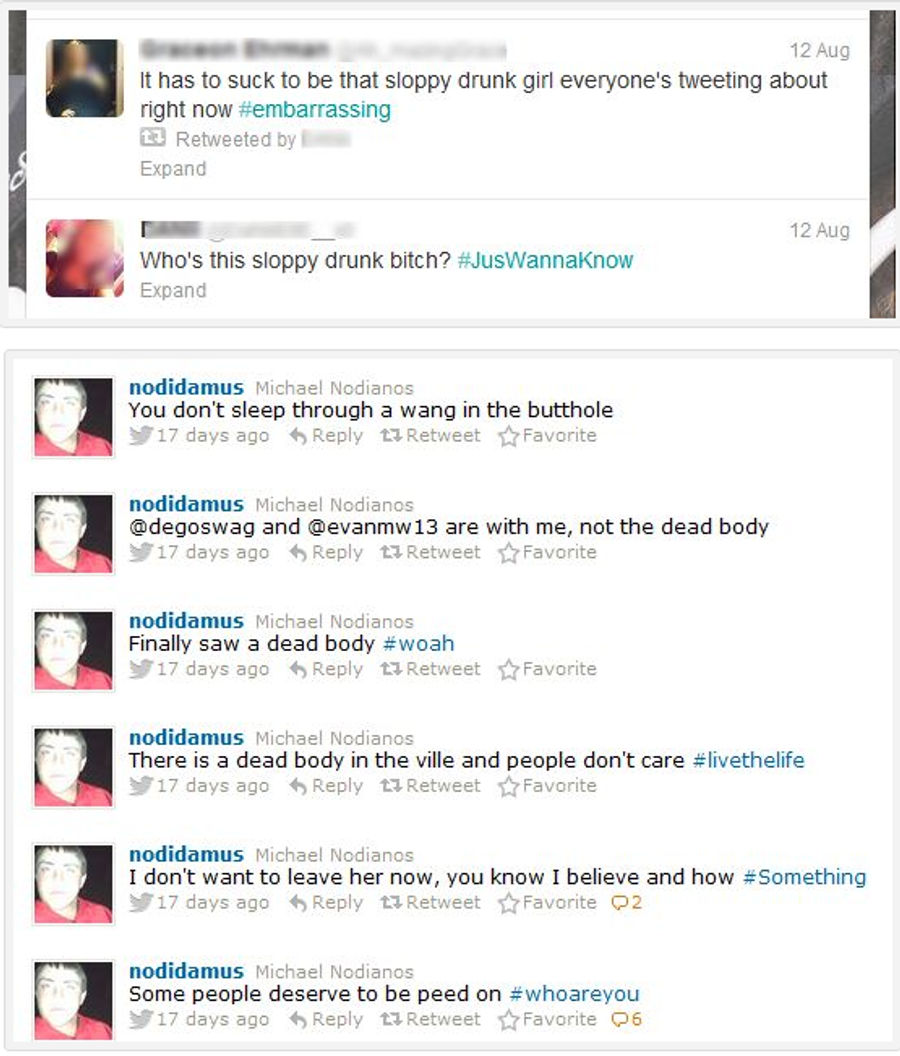Retweet the "Some people deserve" tweet

pyautogui.click(x=430, y=1019)
